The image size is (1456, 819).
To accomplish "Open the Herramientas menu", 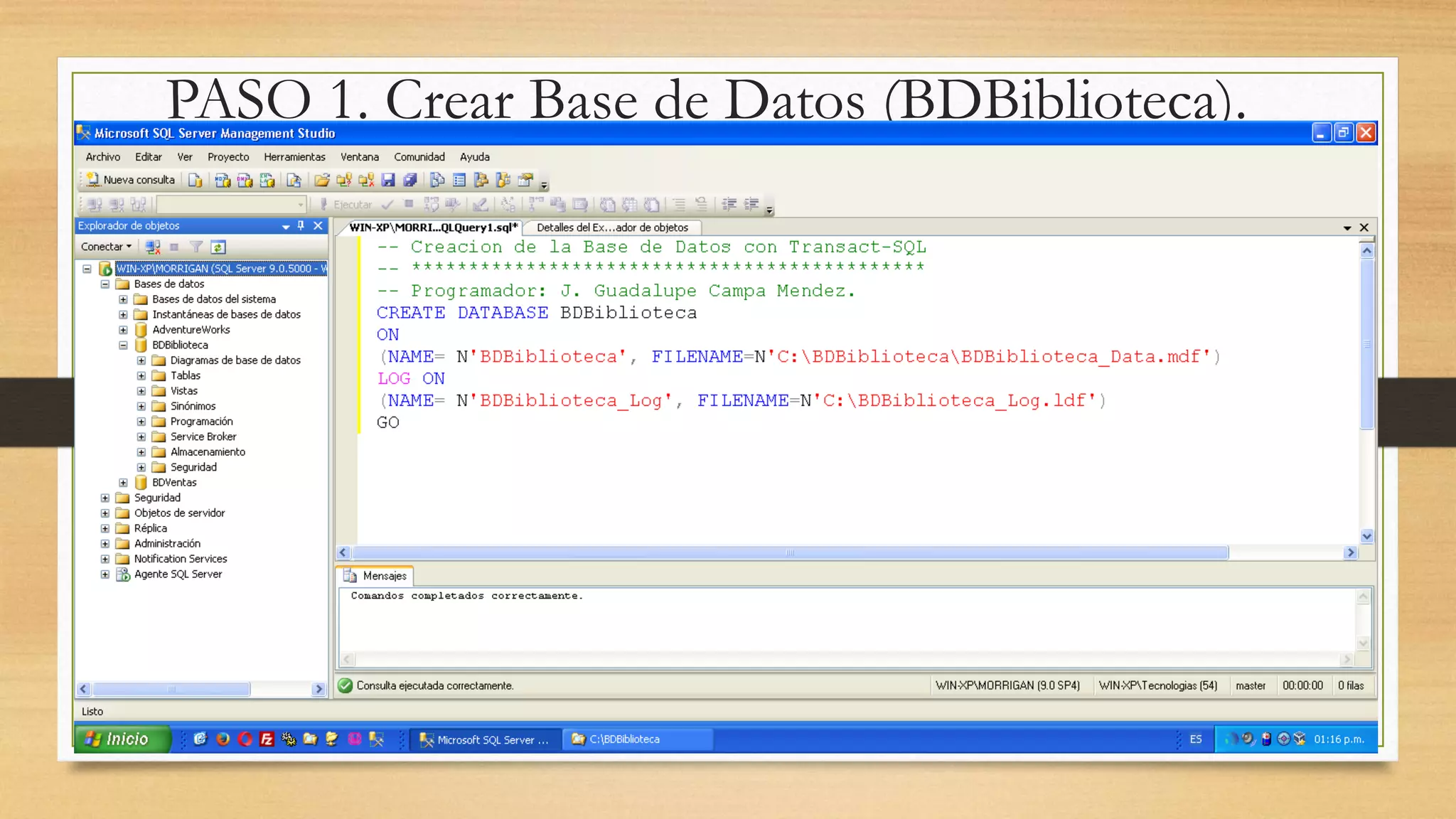I will pyautogui.click(x=294, y=157).
